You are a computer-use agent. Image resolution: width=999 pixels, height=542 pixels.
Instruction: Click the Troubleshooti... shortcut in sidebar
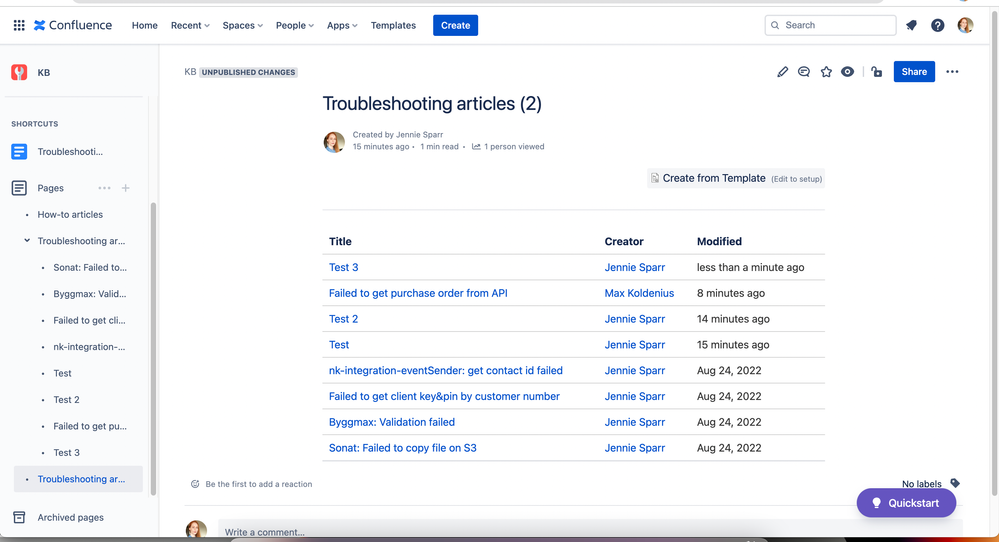click(70, 152)
